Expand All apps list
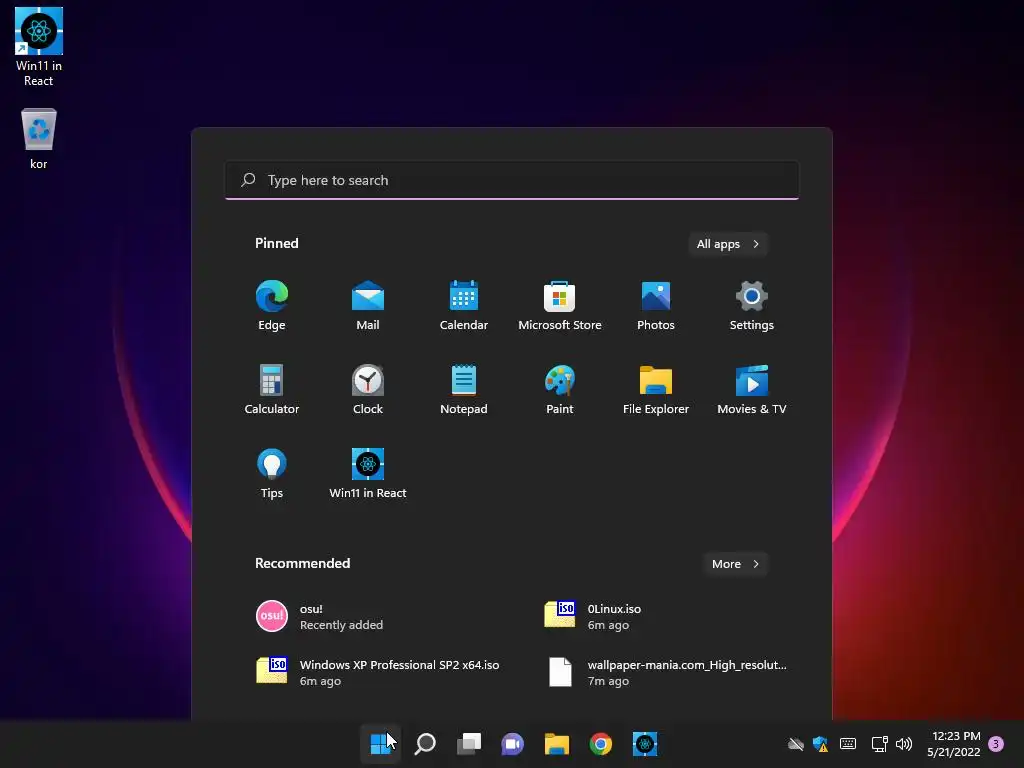Viewport: 1024px width, 768px height. 728,244
